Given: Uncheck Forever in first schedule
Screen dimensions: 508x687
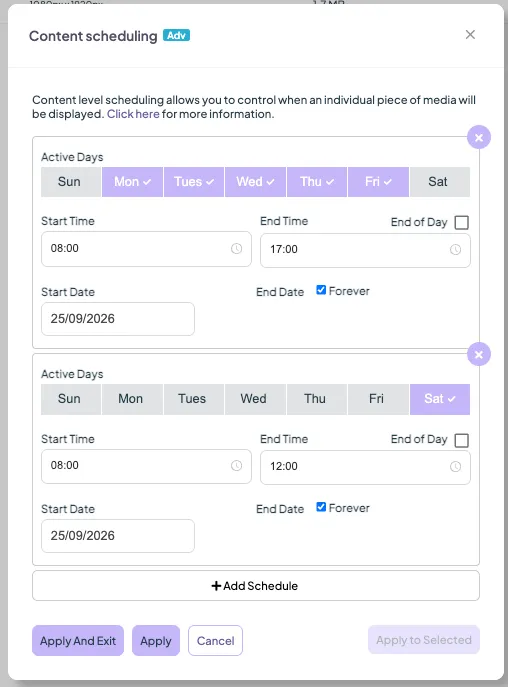Looking at the screenshot, I should pyautogui.click(x=321, y=290).
